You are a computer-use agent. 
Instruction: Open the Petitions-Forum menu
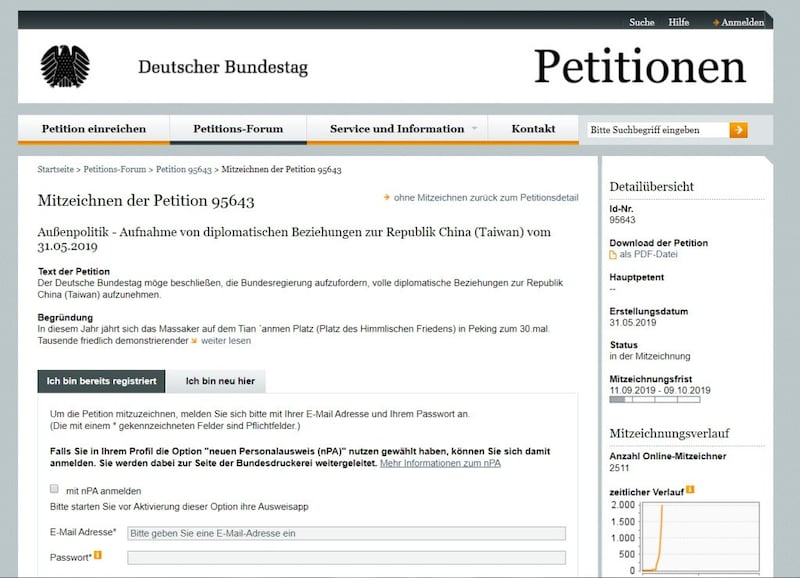(x=238, y=129)
